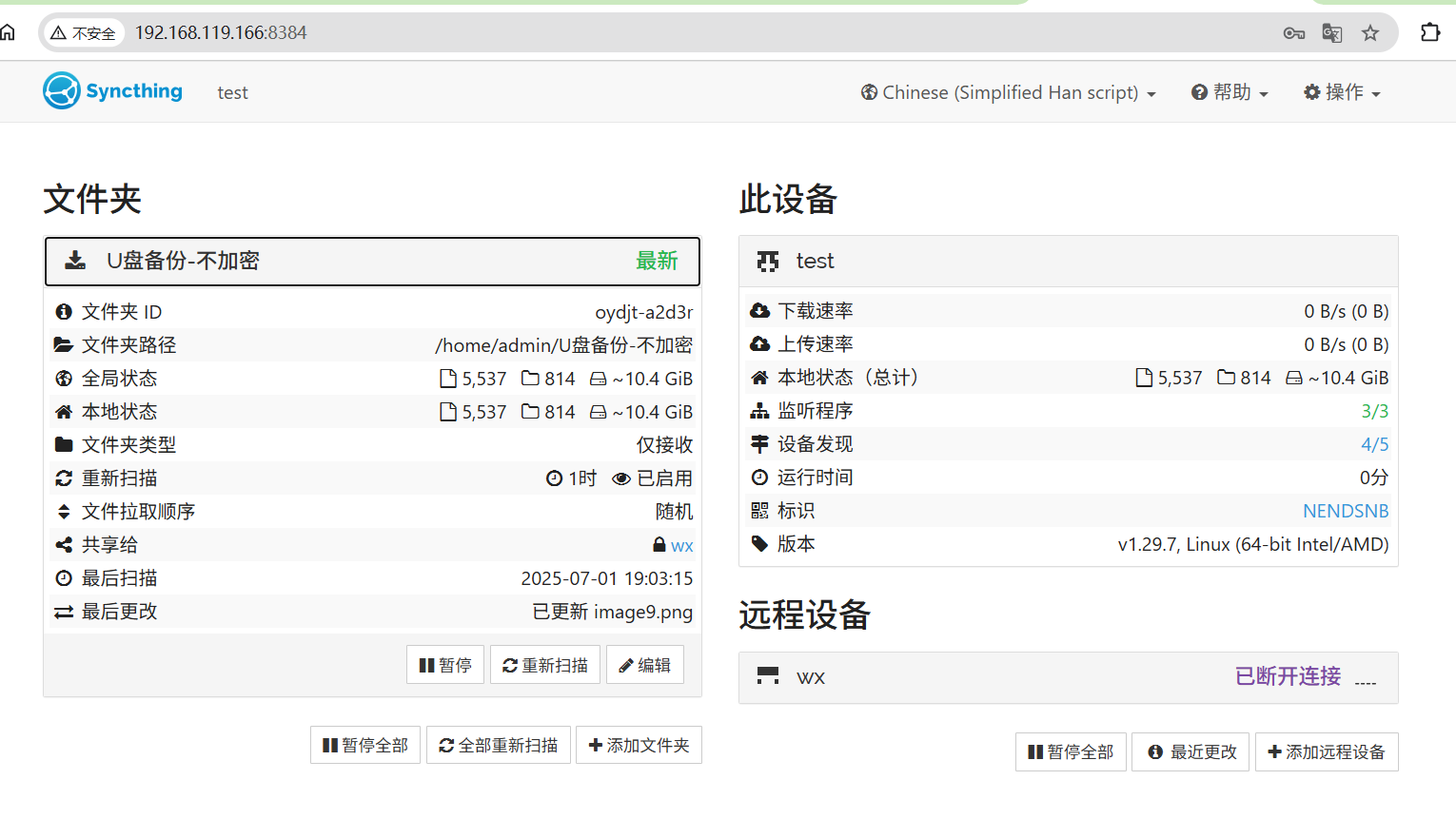Click the QR code icon beside 标识
Screen dimensions: 1456x819
pyautogui.click(x=759, y=511)
